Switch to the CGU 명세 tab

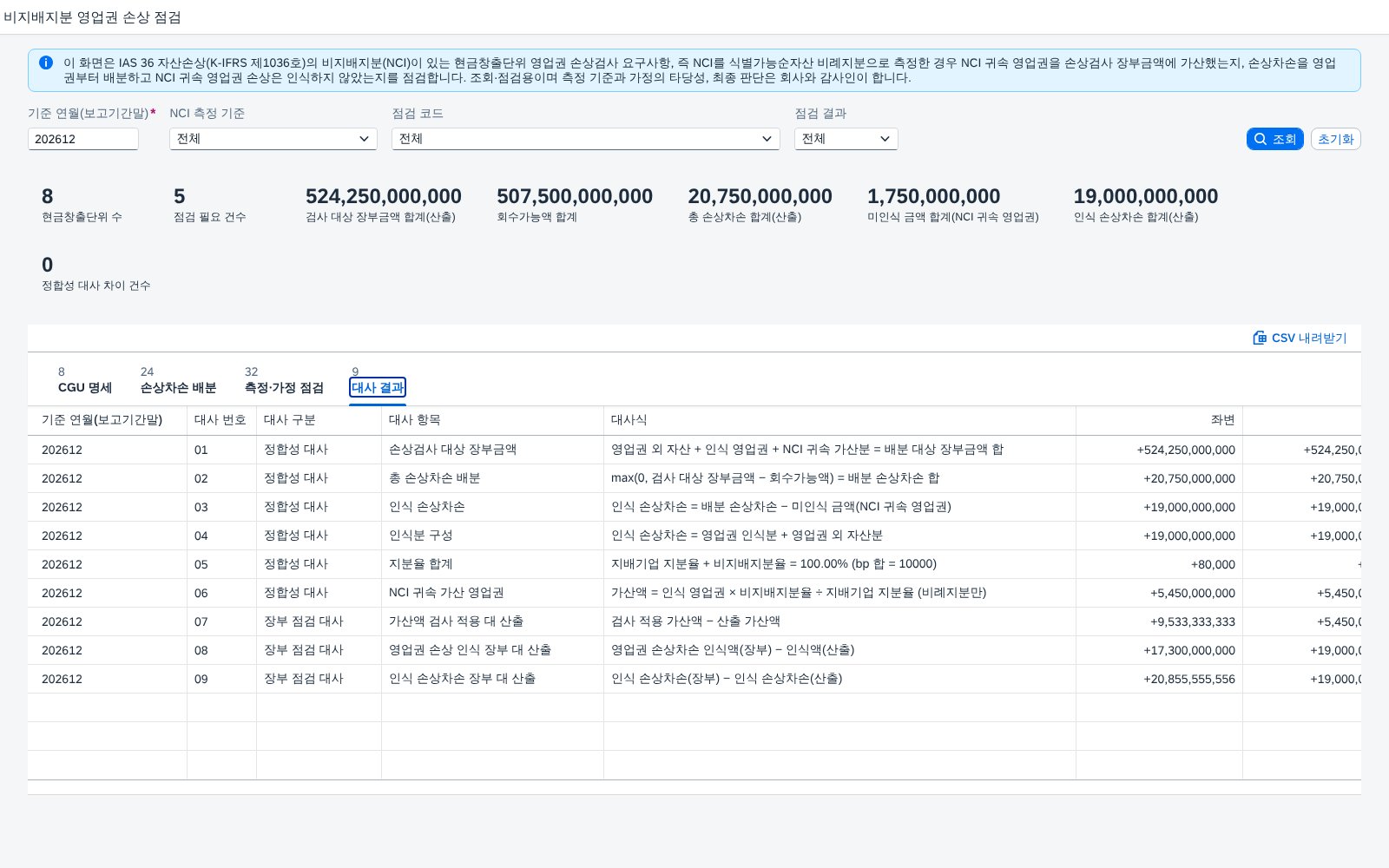click(85, 387)
